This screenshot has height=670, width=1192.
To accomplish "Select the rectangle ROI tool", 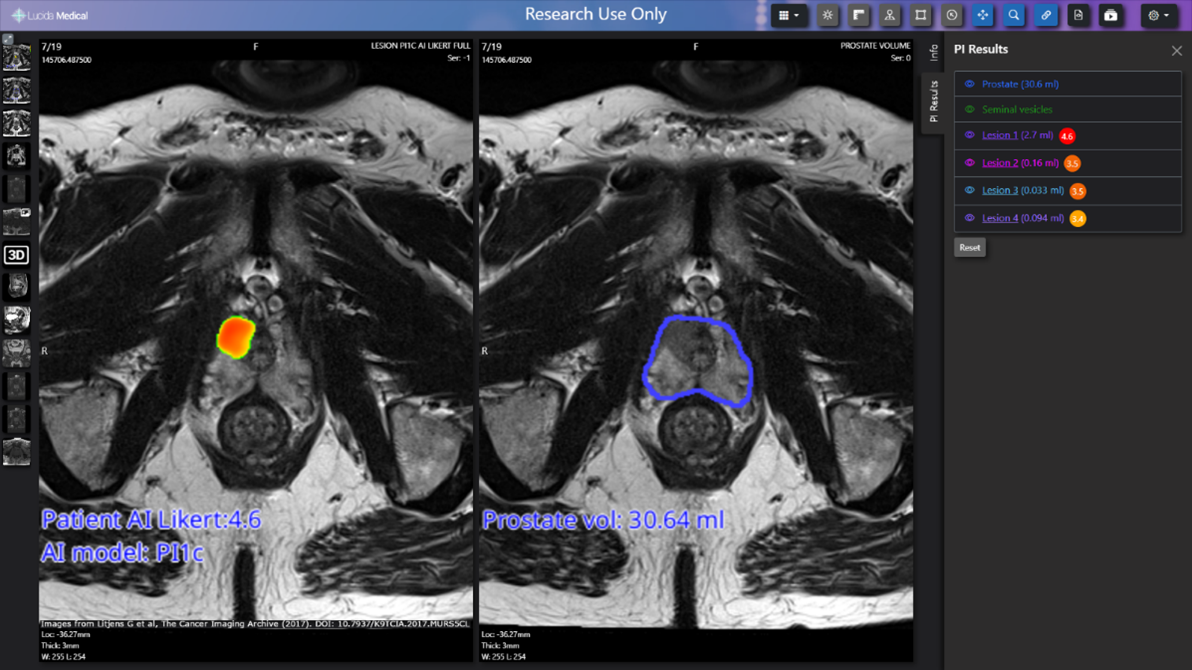I will pos(921,16).
